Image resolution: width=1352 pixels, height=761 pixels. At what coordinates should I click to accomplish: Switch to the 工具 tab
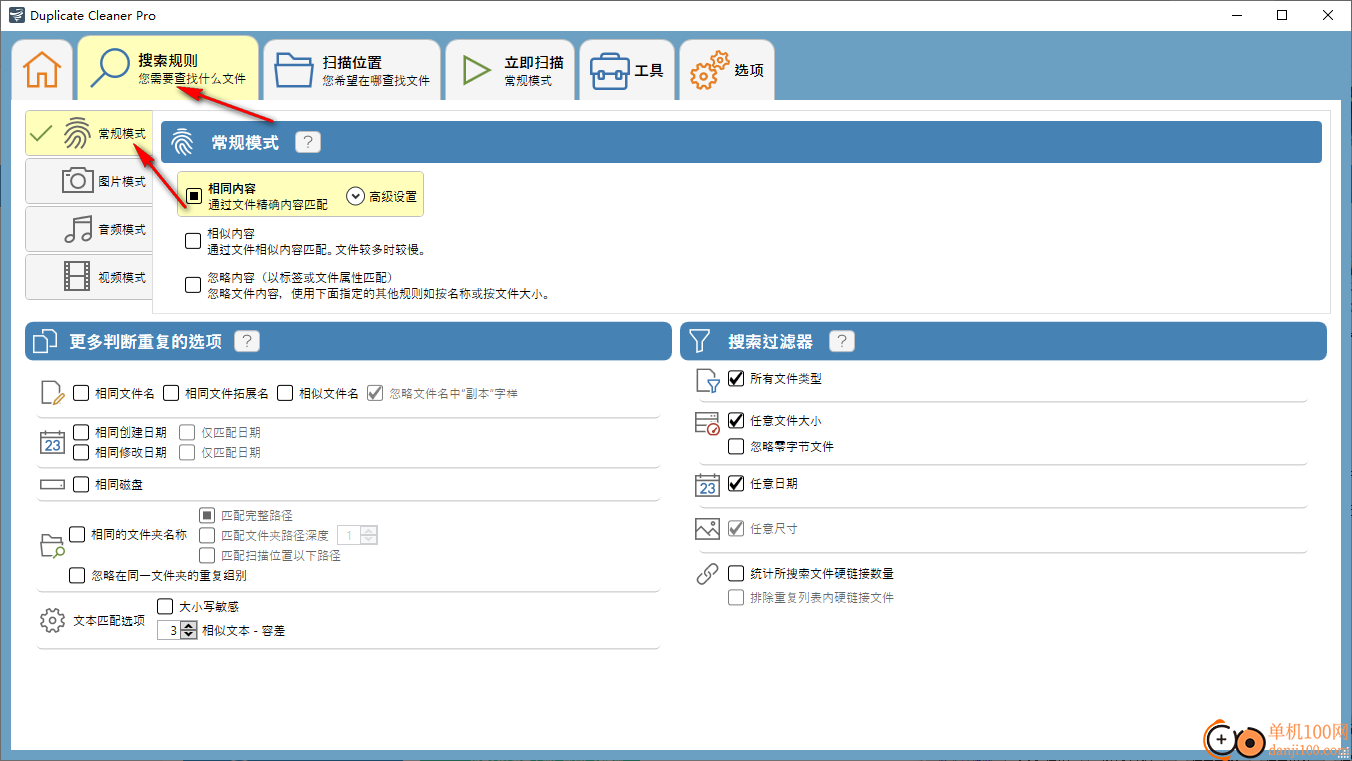[x=626, y=70]
